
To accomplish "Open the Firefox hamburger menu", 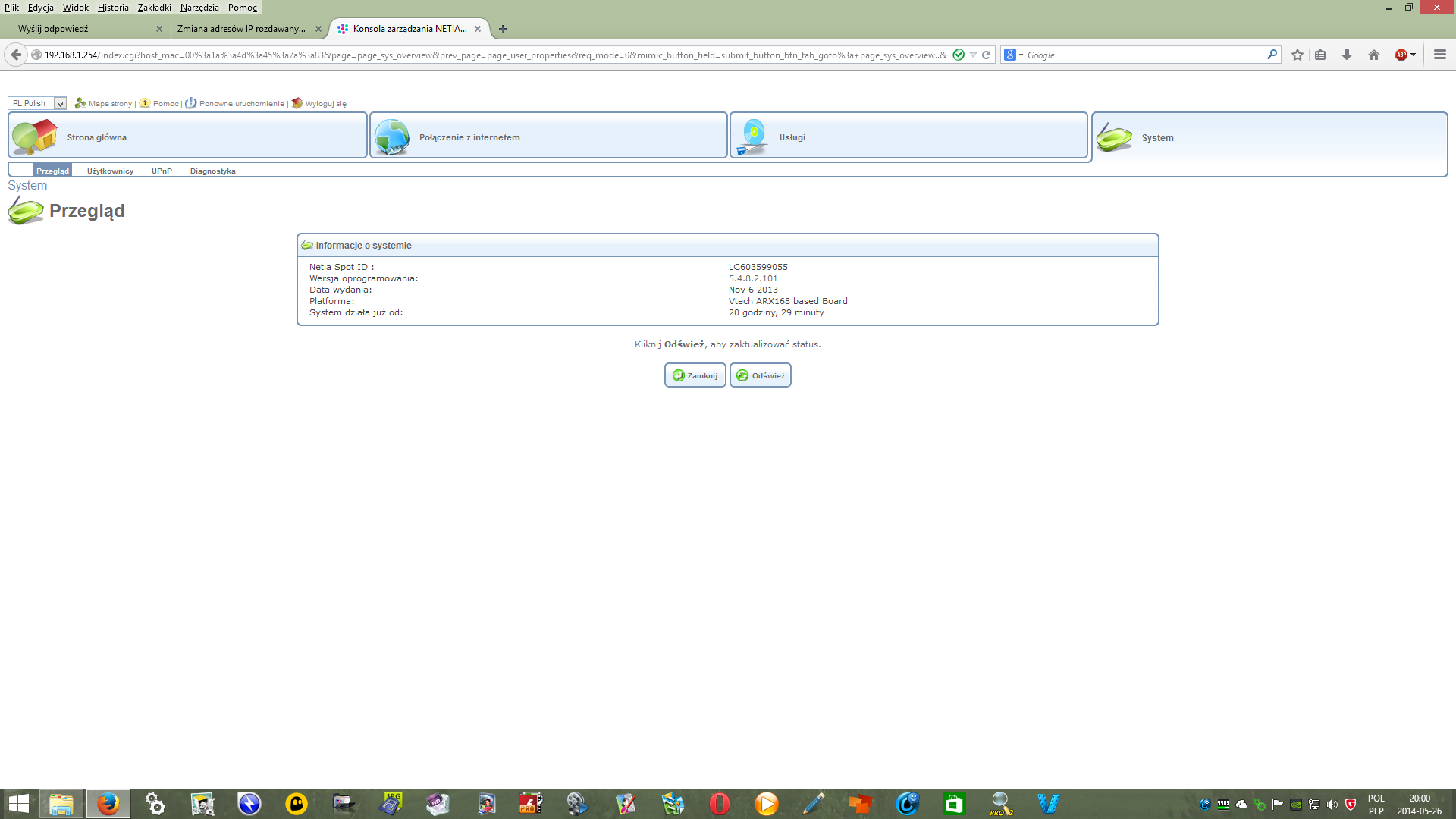I will pos(1440,55).
